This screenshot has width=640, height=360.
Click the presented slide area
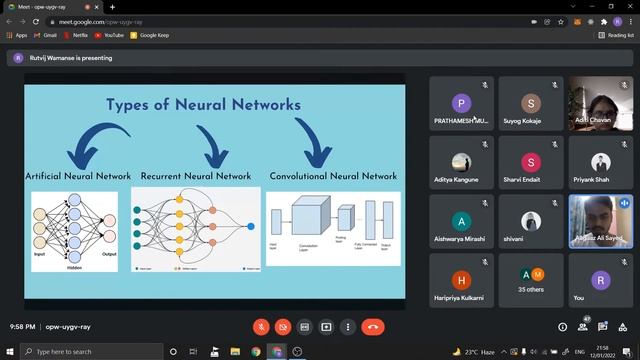pyautogui.click(x=215, y=191)
